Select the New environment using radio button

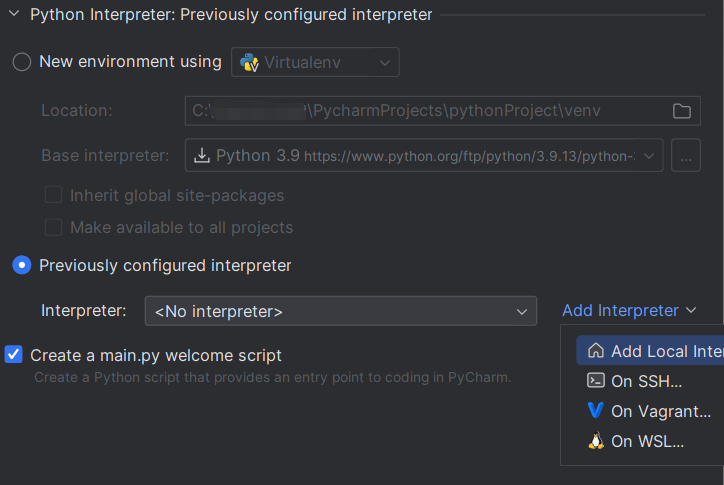point(22,62)
